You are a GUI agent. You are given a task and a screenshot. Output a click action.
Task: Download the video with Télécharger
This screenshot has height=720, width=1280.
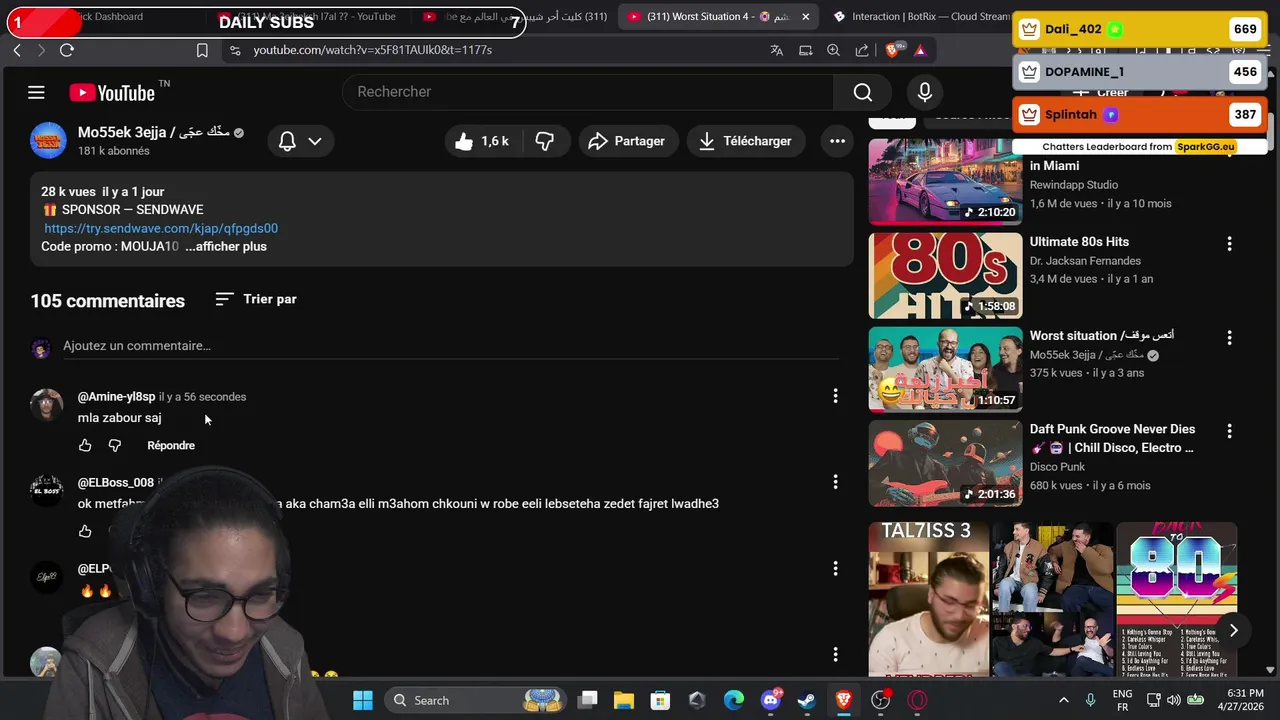pyautogui.click(x=745, y=141)
